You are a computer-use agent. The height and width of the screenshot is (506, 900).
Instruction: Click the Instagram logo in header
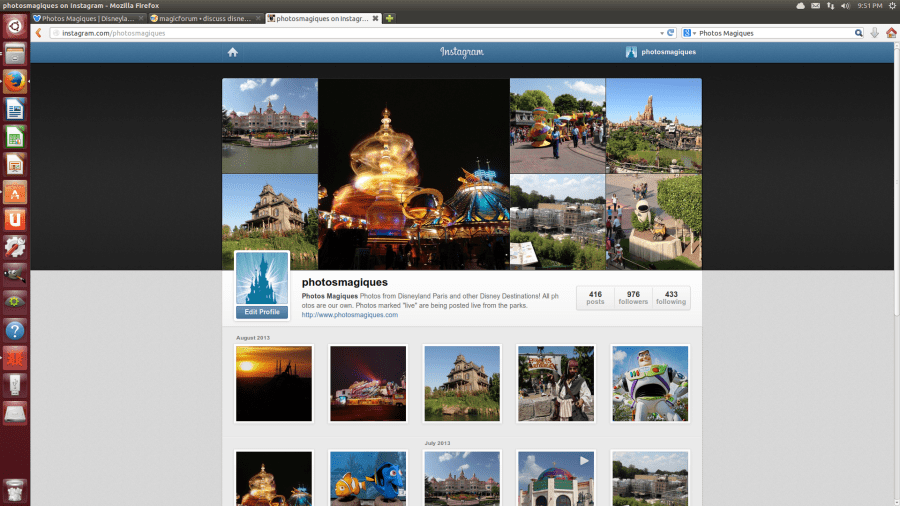click(x=461, y=52)
